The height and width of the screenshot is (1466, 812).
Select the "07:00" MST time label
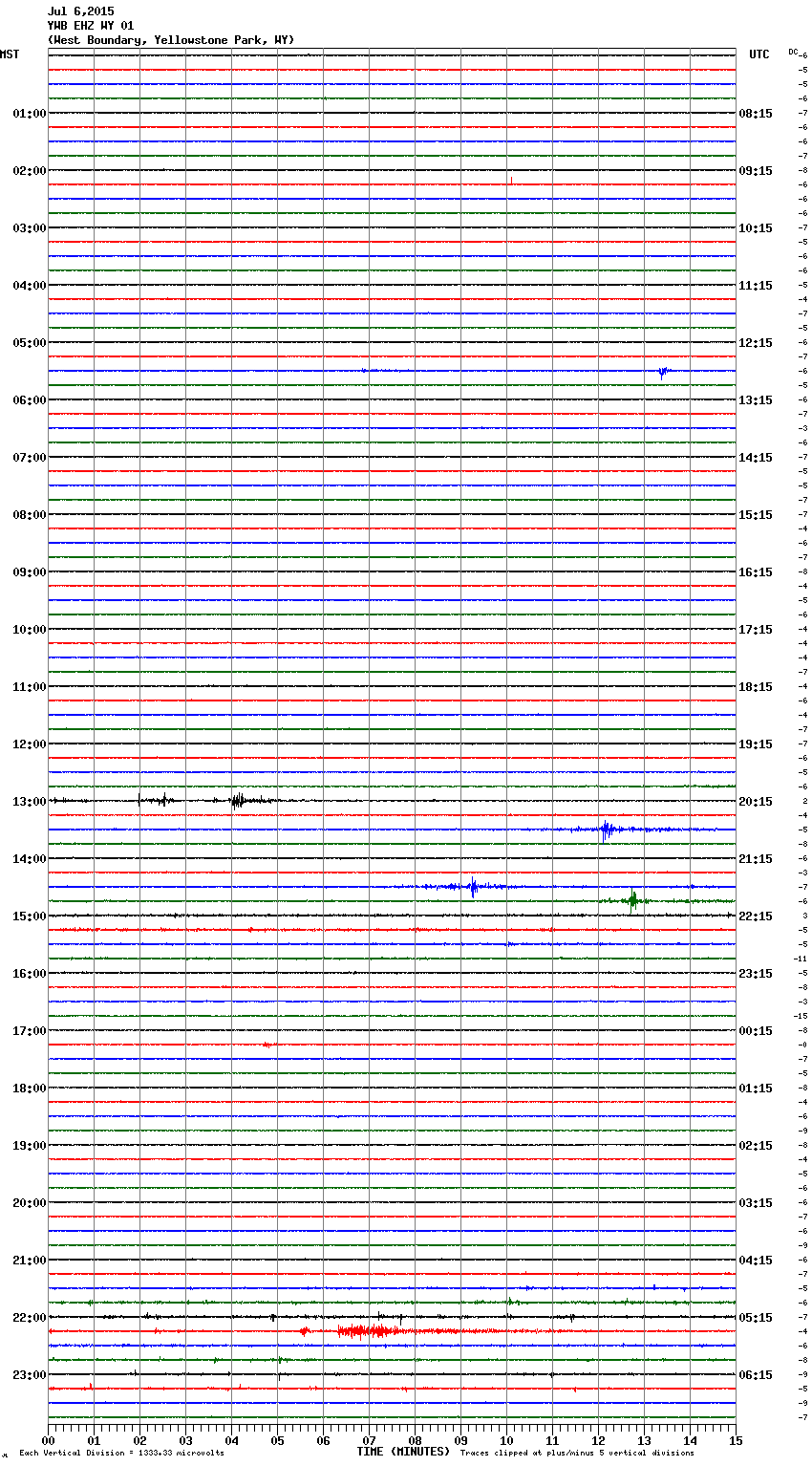pyautogui.click(x=30, y=458)
